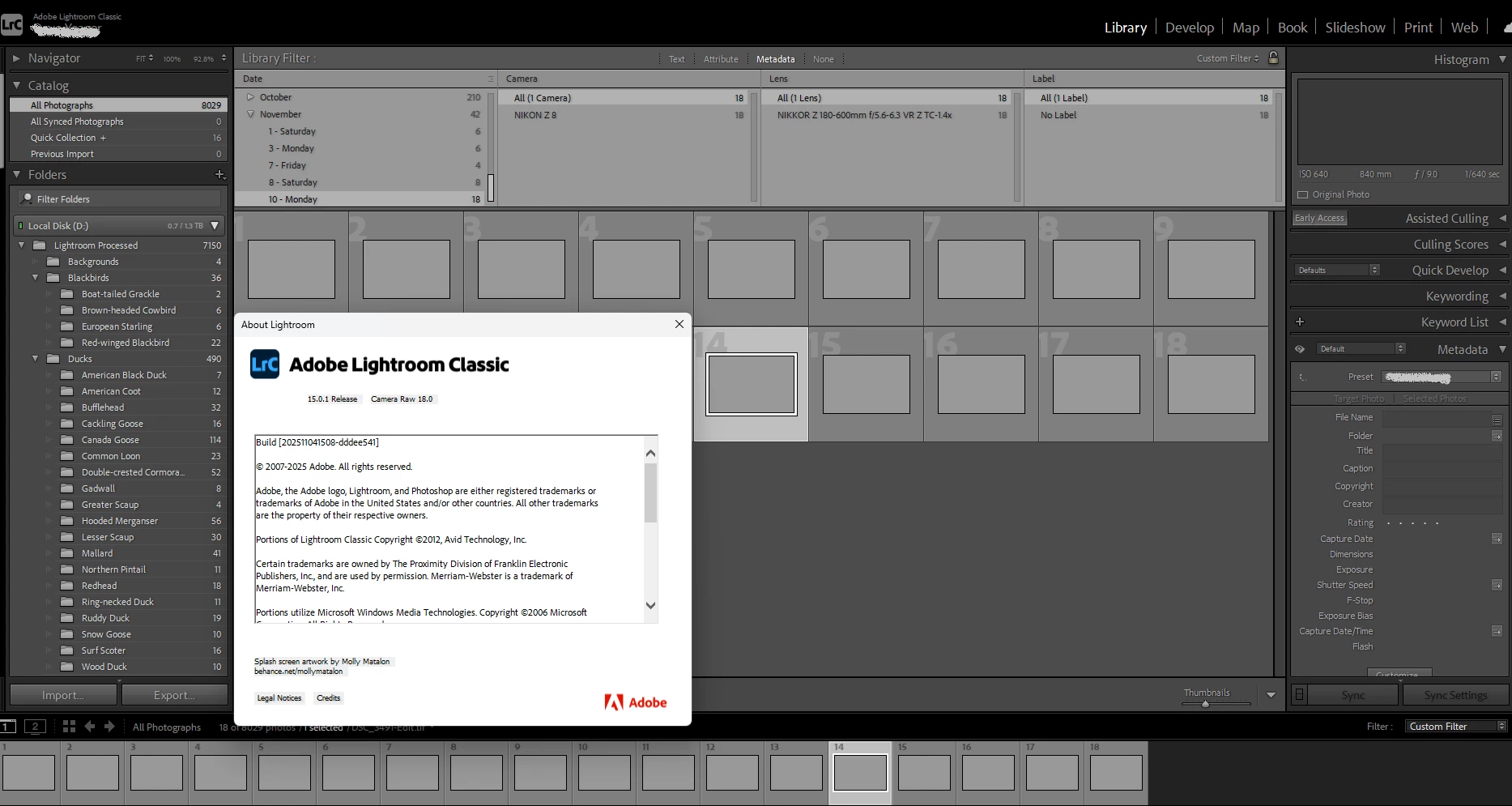
Task: Click the Adobe logo in About dialog
Action: pyautogui.click(x=636, y=702)
